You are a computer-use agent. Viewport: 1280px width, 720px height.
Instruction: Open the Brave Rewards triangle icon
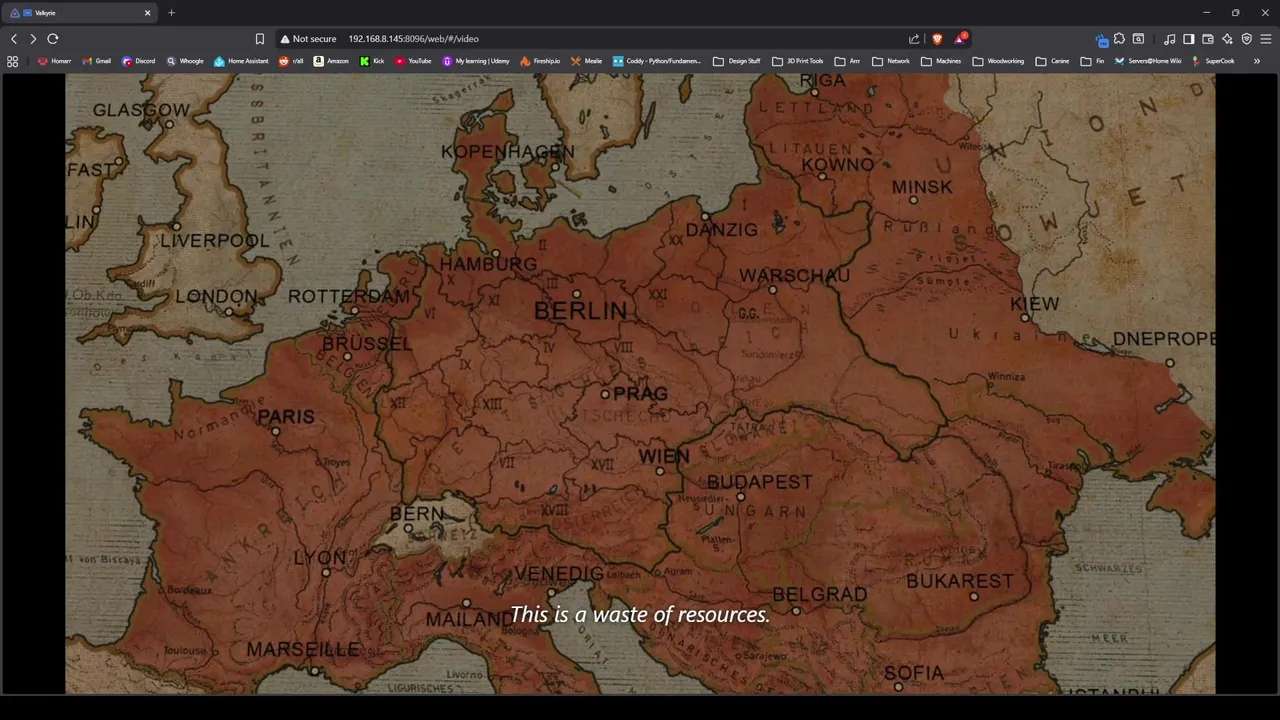960,39
